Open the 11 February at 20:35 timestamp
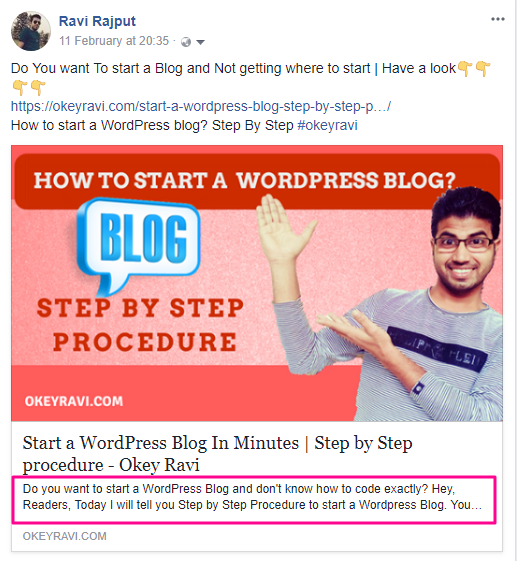 (114, 41)
